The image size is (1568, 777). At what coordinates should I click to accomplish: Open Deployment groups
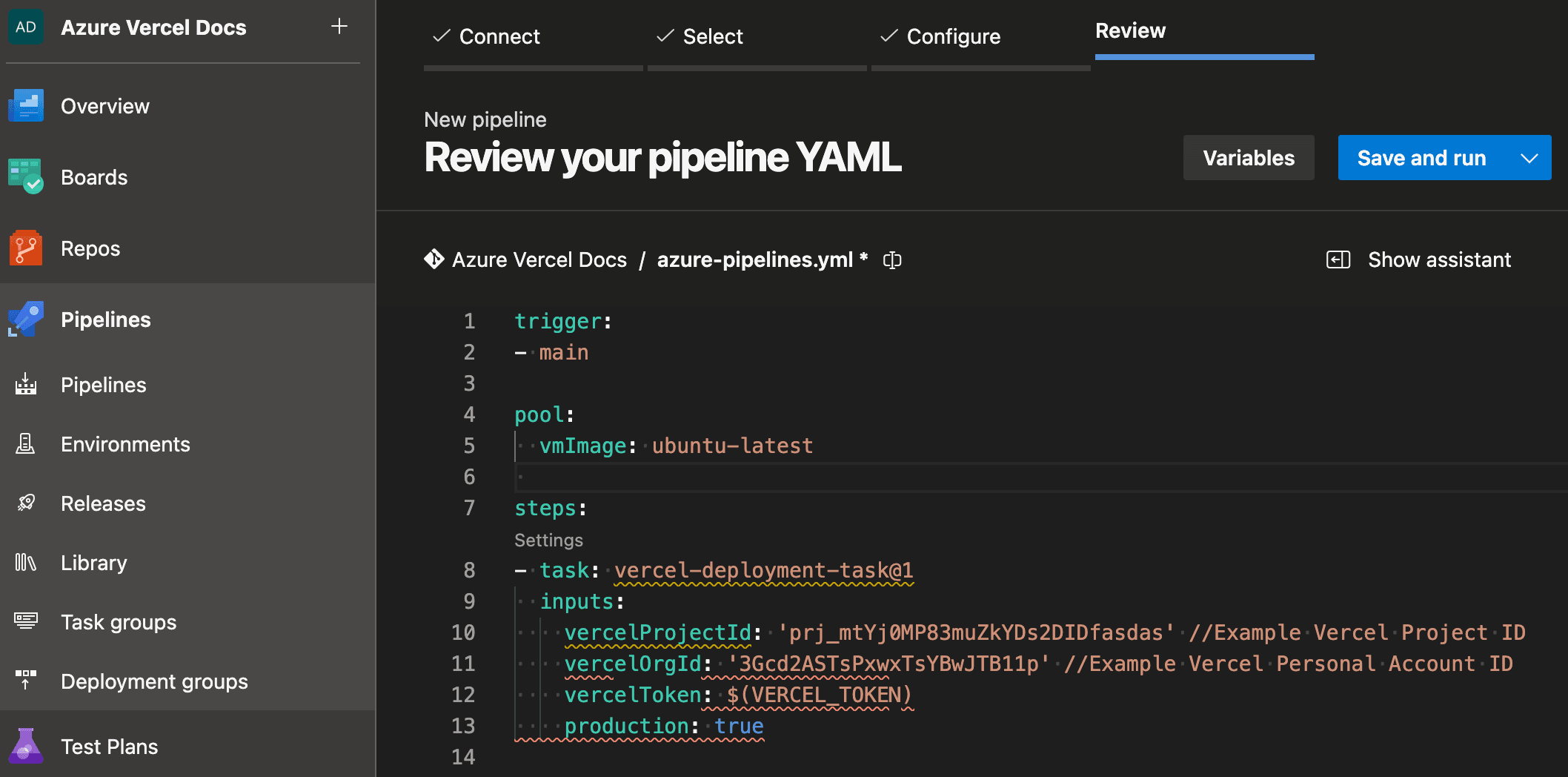[x=154, y=681]
